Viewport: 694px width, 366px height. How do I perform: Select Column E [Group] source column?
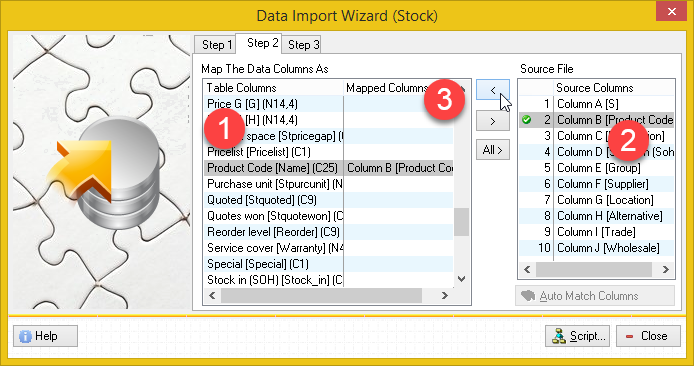(x=596, y=168)
